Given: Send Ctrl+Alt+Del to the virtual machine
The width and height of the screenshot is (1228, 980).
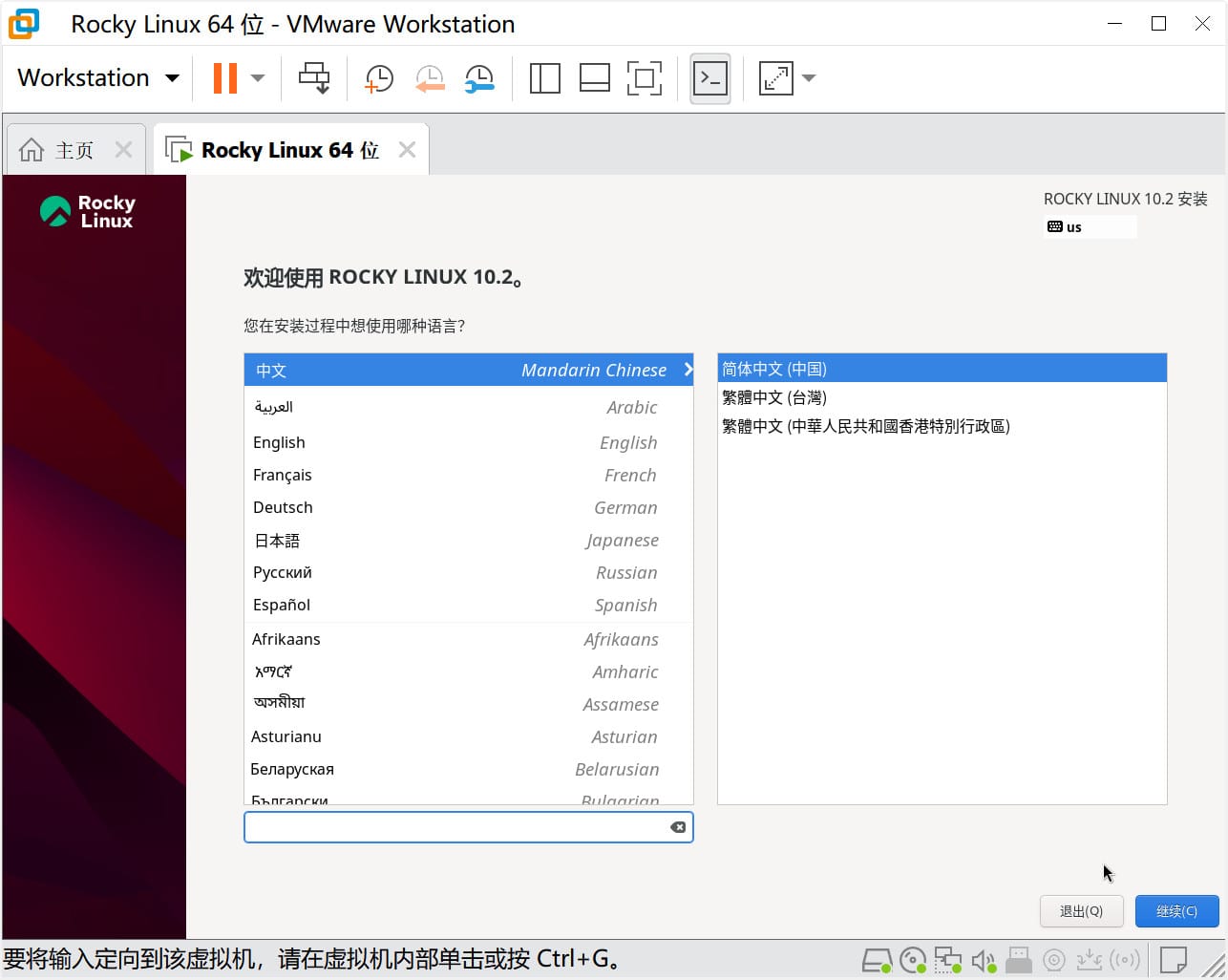Looking at the screenshot, I should 314,78.
